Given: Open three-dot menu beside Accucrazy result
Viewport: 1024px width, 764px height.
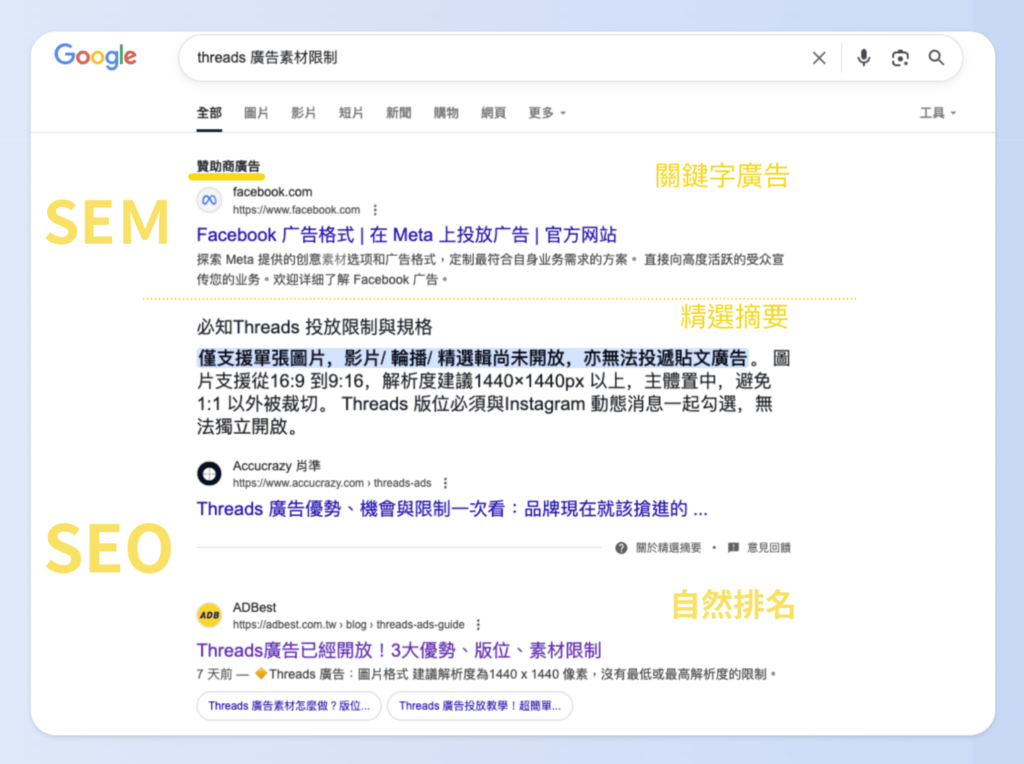Looking at the screenshot, I should pyautogui.click(x=446, y=483).
